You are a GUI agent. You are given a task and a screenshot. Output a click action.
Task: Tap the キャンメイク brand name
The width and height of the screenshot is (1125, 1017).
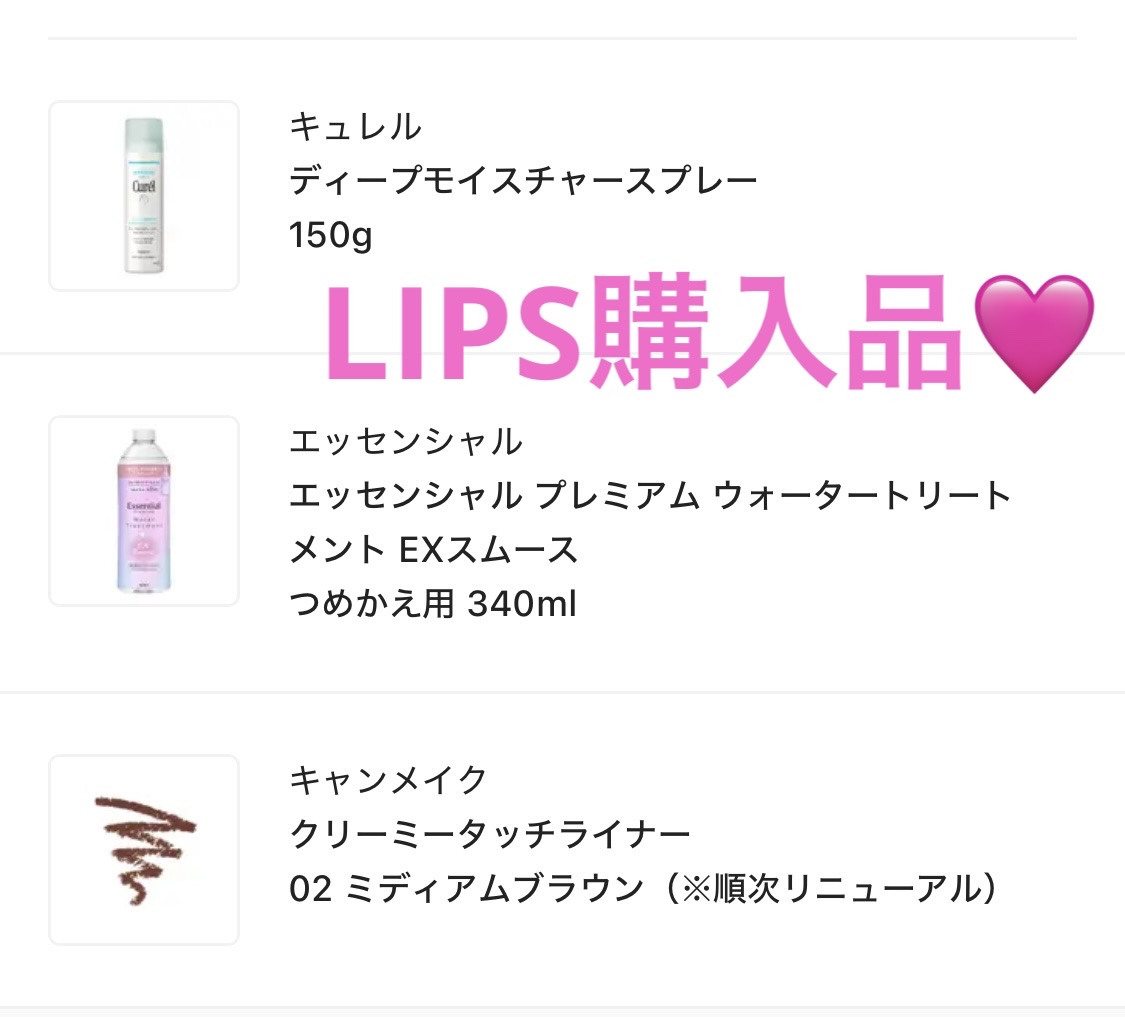(x=388, y=779)
